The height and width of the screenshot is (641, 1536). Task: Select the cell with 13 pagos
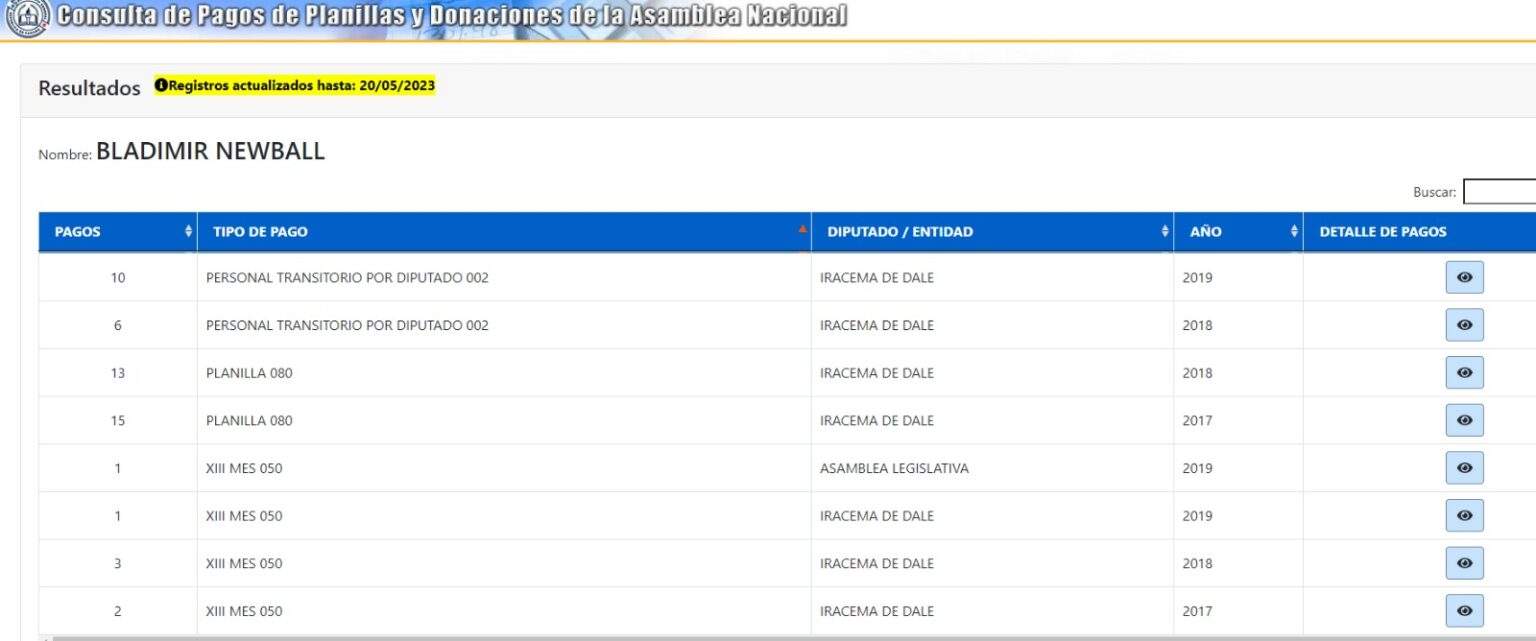pos(118,373)
